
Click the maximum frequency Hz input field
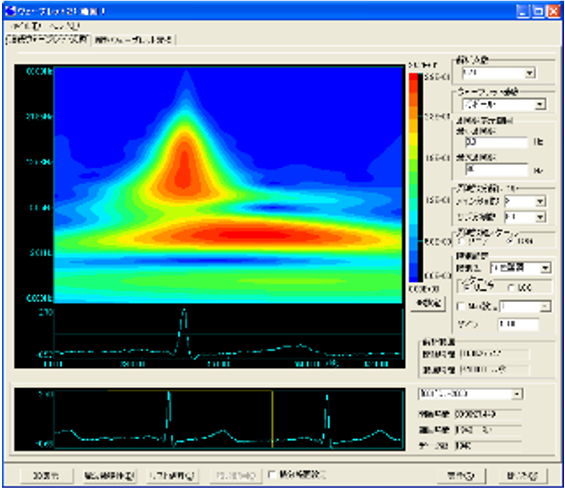click(496, 169)
